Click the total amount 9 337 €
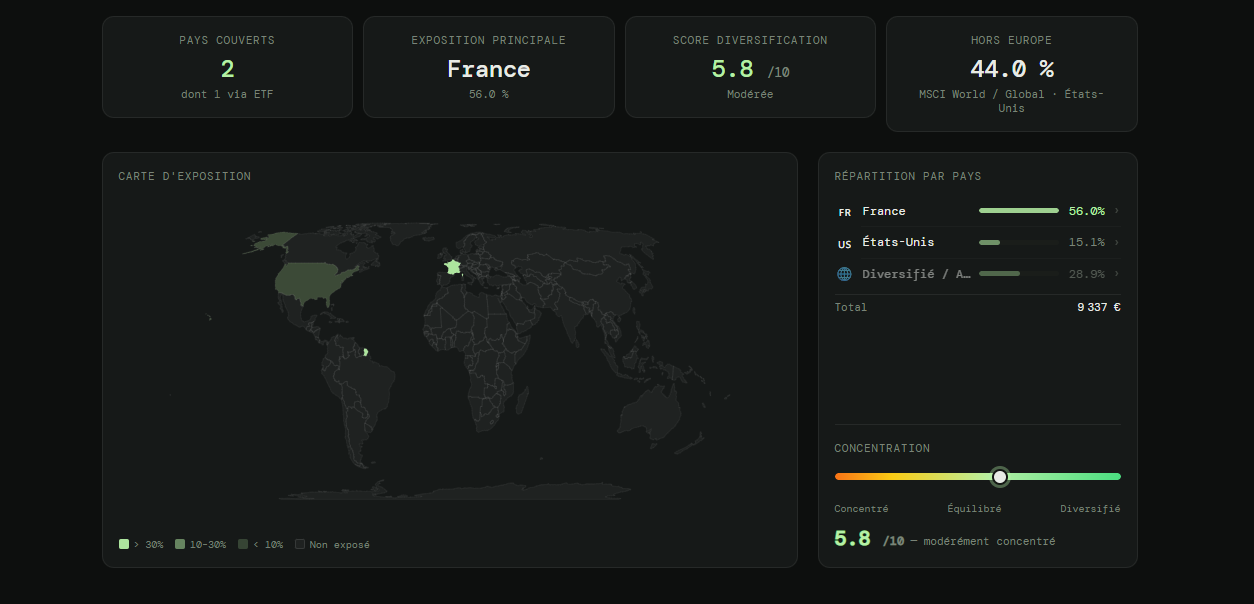This screenshot has height=604, width=1254. tap(1099, 307)
